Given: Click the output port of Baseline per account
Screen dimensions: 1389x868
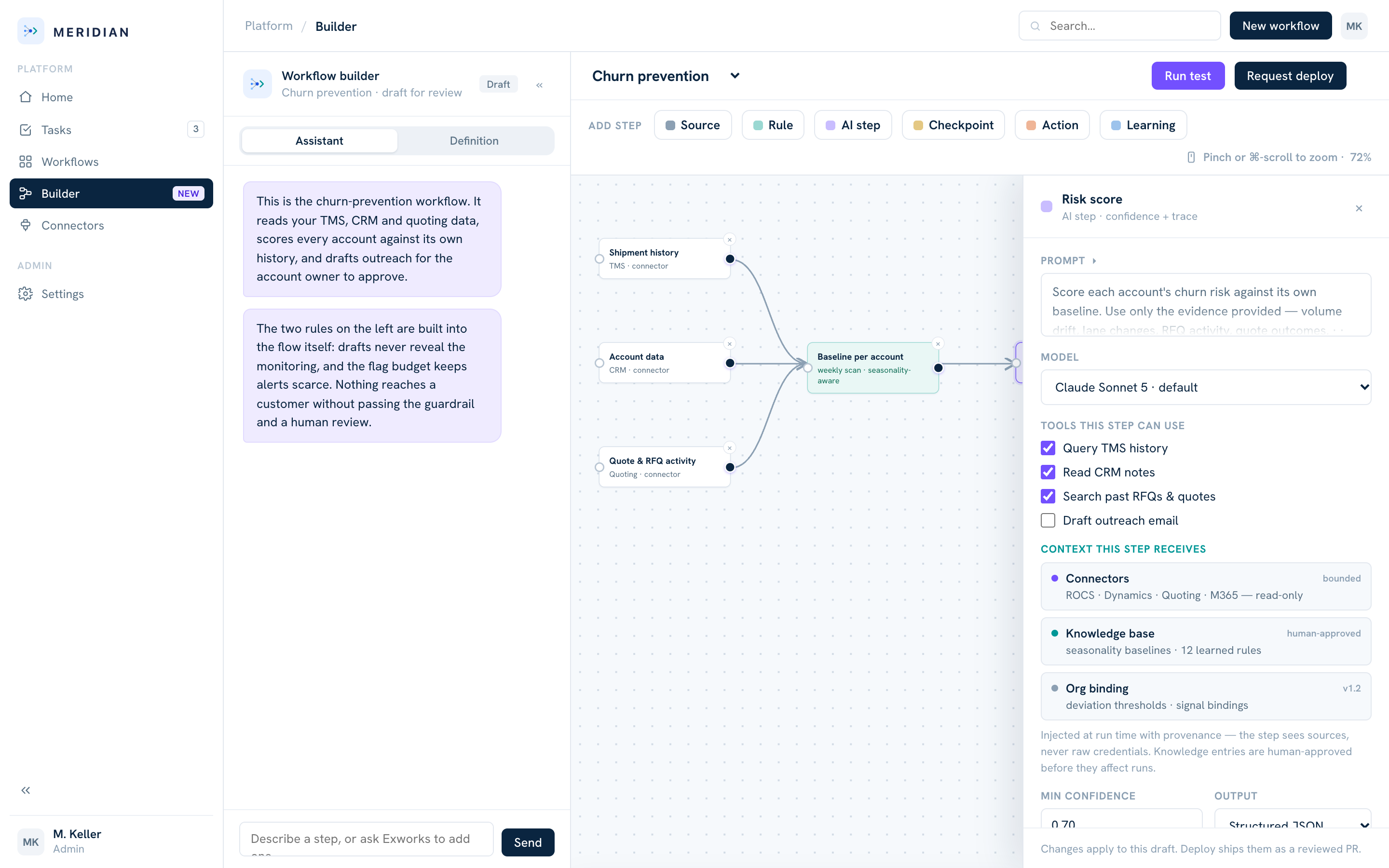Looking at the screenshot, I should [x=939, y=368].
